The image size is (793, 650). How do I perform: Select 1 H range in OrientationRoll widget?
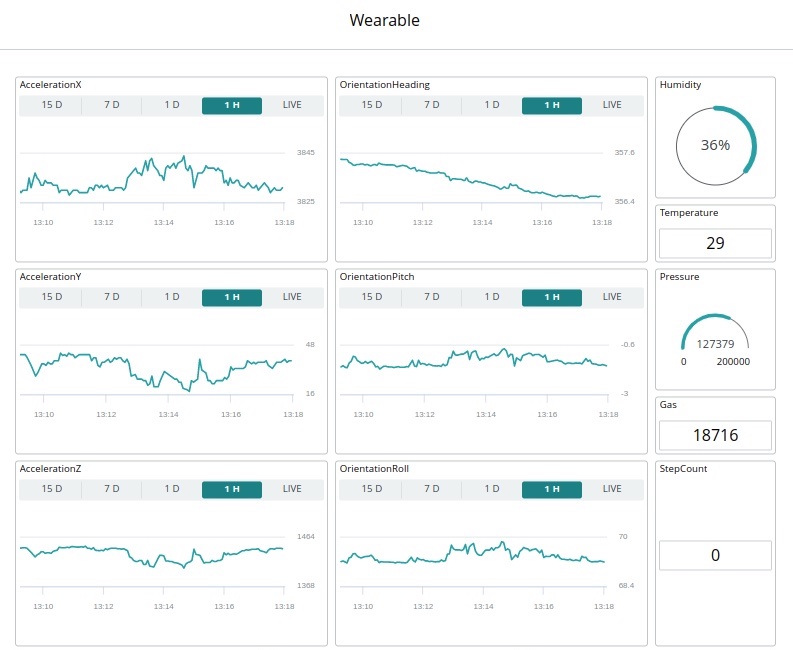click(x=552, y=489)
